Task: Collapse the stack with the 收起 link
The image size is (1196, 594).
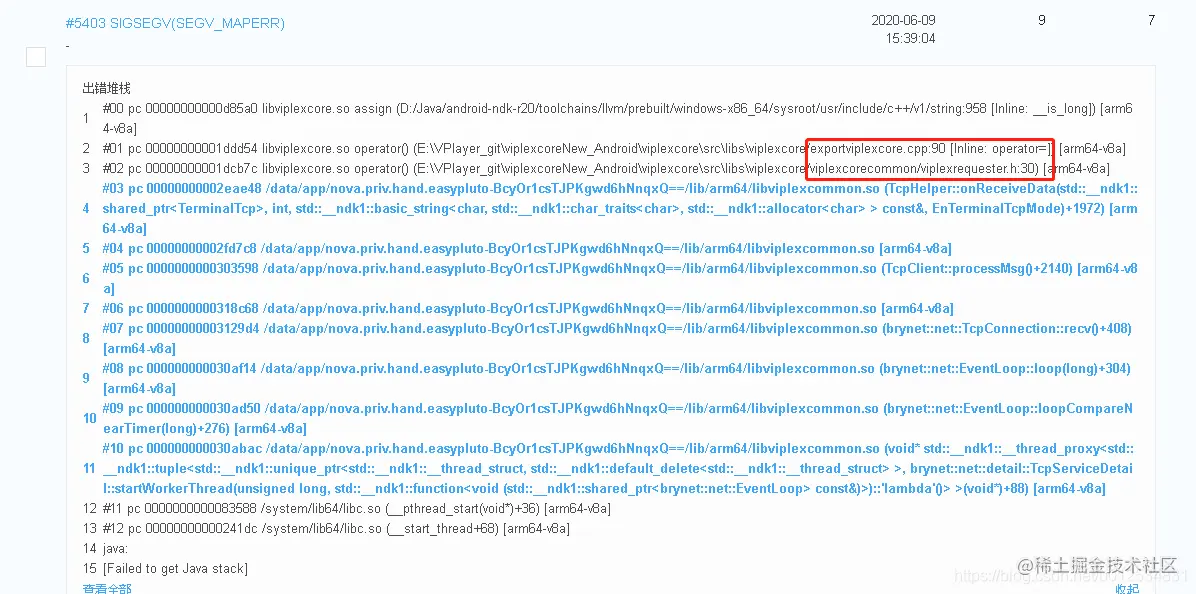Action: 1127,589
